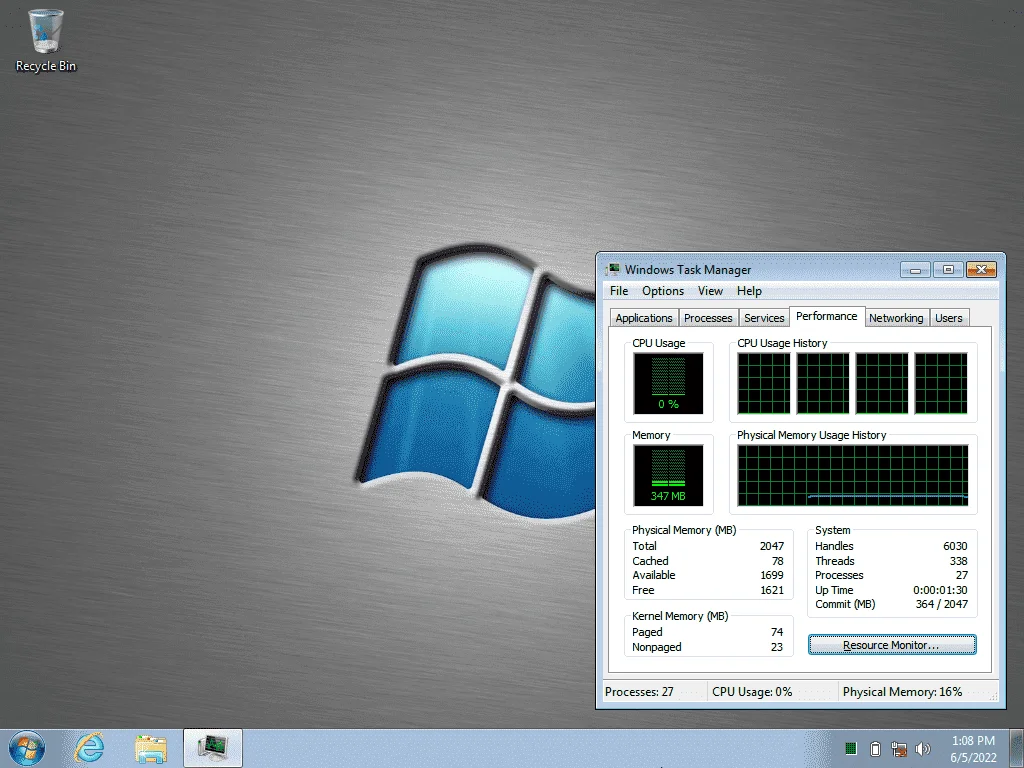Open Windows Explorer folder icon in taskbar

point(151,748)
